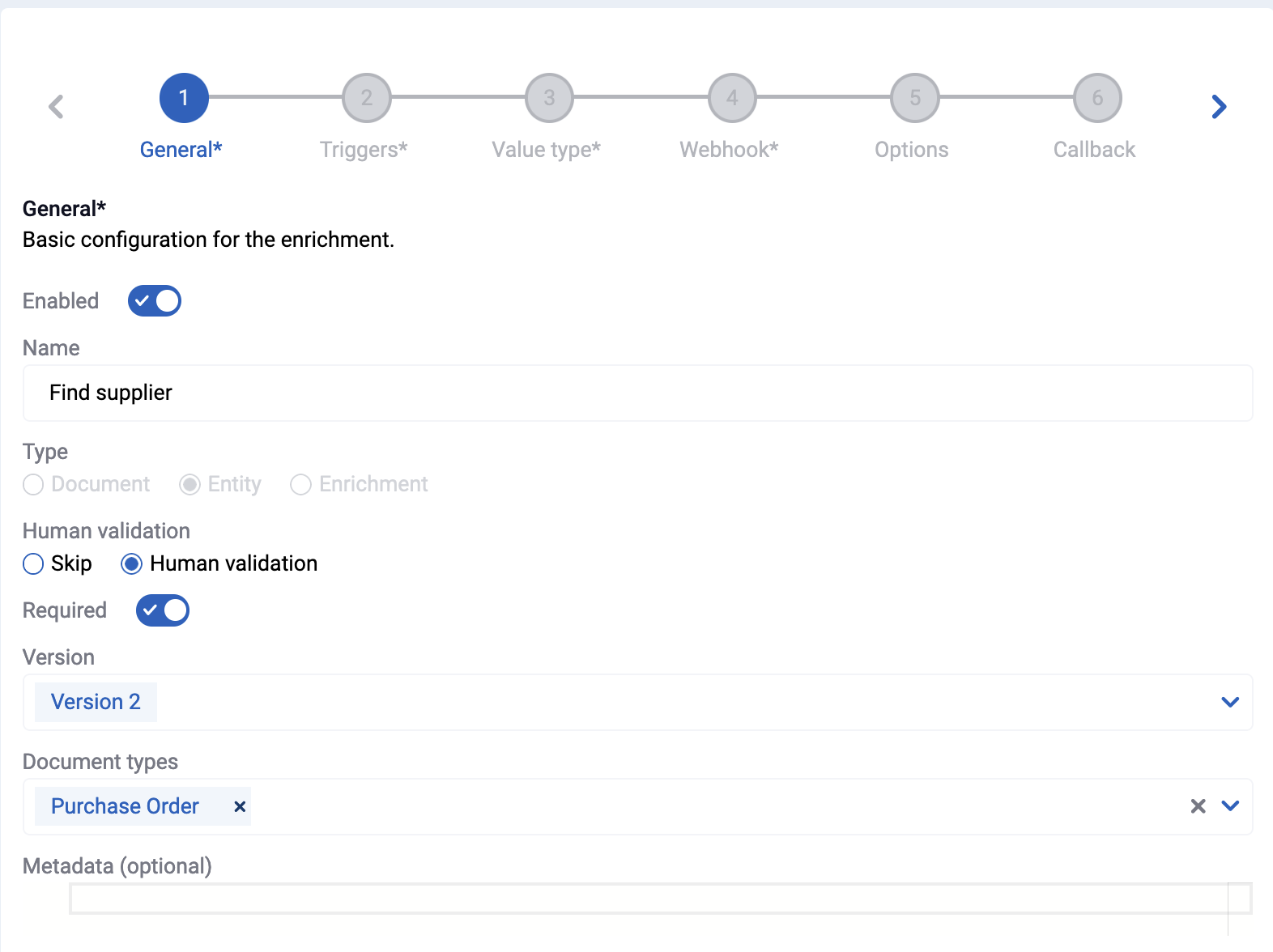
Task: Open step 3 Value type circle
Action: coord(550,98)
